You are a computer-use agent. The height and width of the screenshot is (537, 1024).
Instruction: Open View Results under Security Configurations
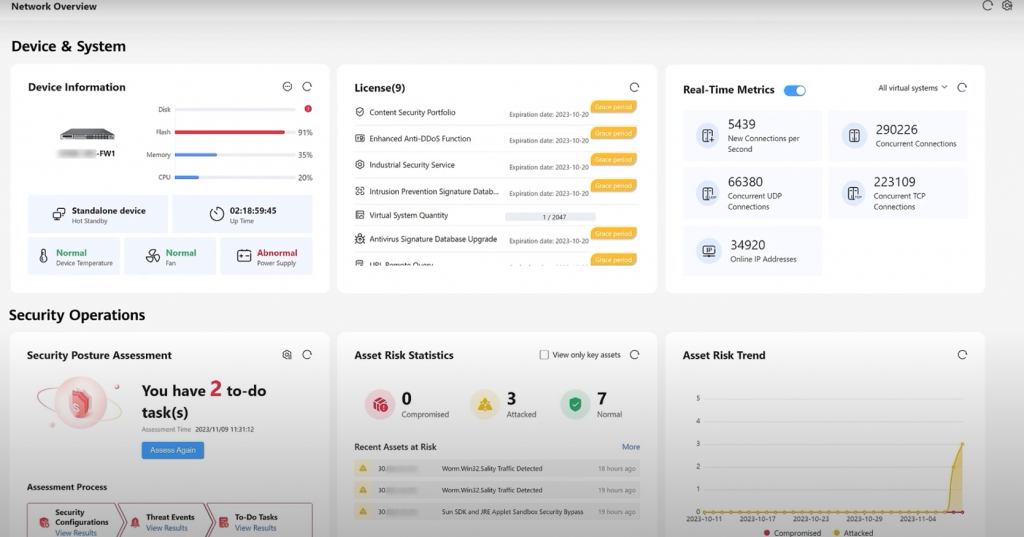(x=76, y=533)
